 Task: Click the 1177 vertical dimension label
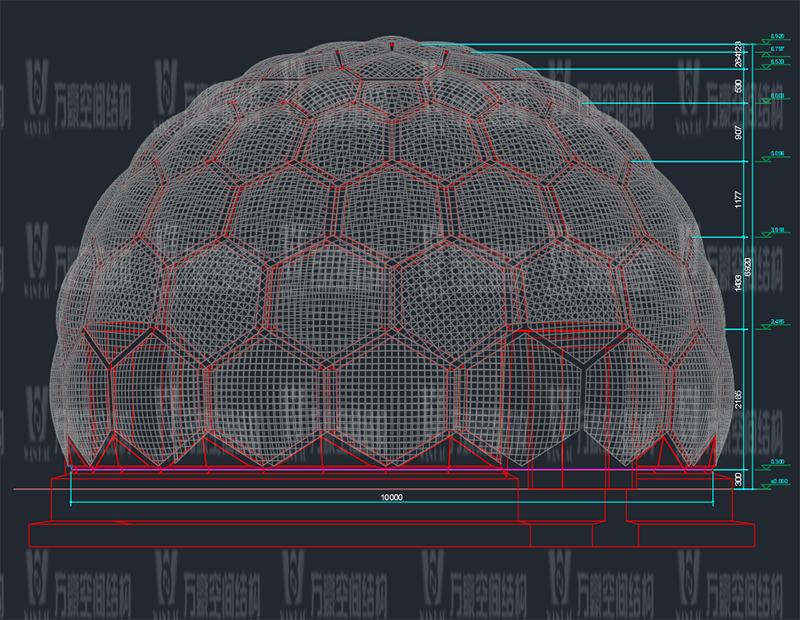[x=737, y=199]
